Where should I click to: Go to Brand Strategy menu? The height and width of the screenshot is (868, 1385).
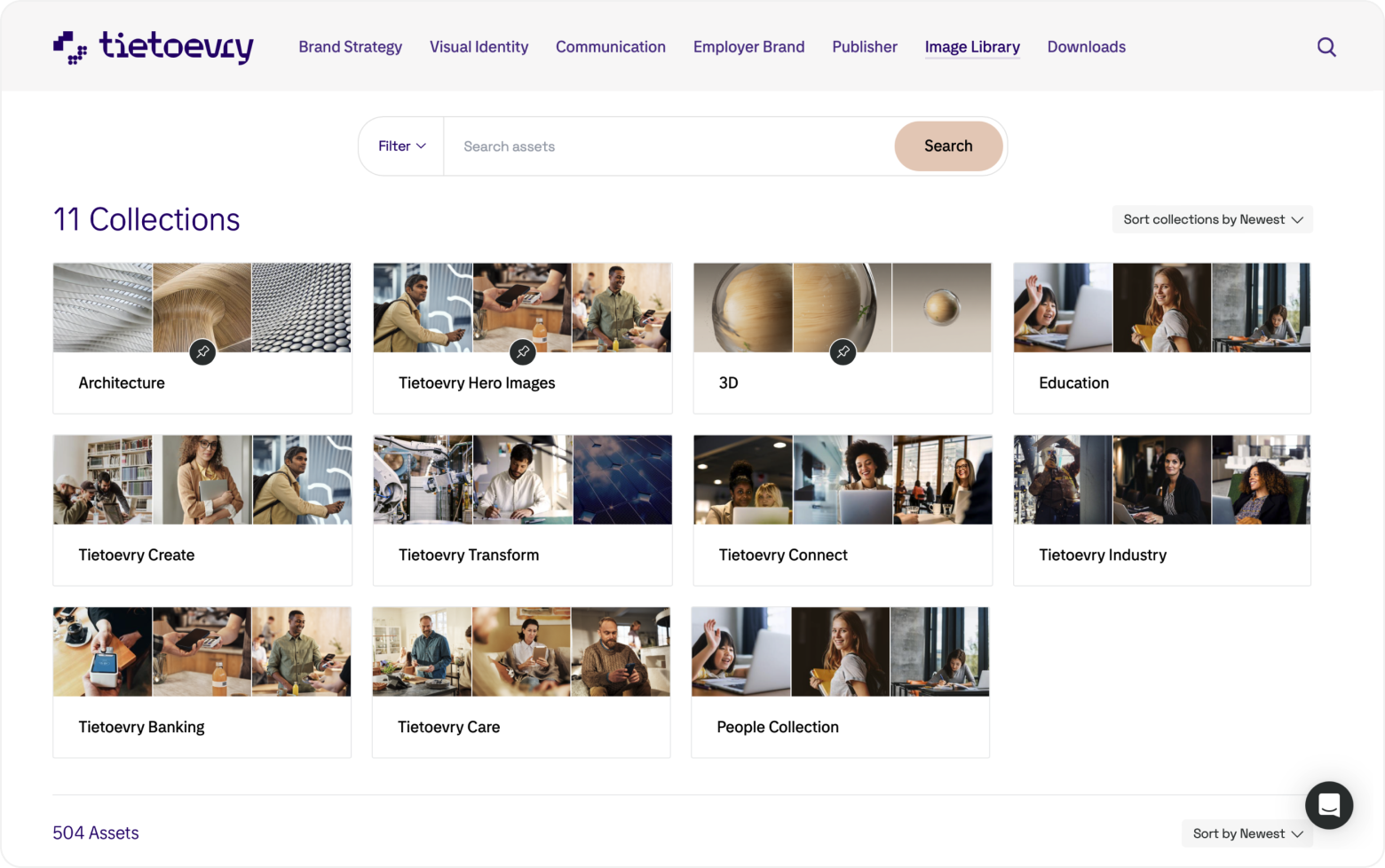(x=351, y=47)
